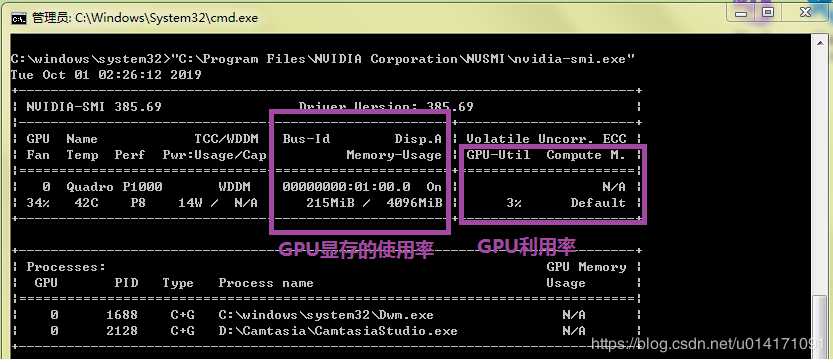833x363 pixels.
Task: Click the 'NVIDIA-SMI 385.69' text
Action: [94, 107]
